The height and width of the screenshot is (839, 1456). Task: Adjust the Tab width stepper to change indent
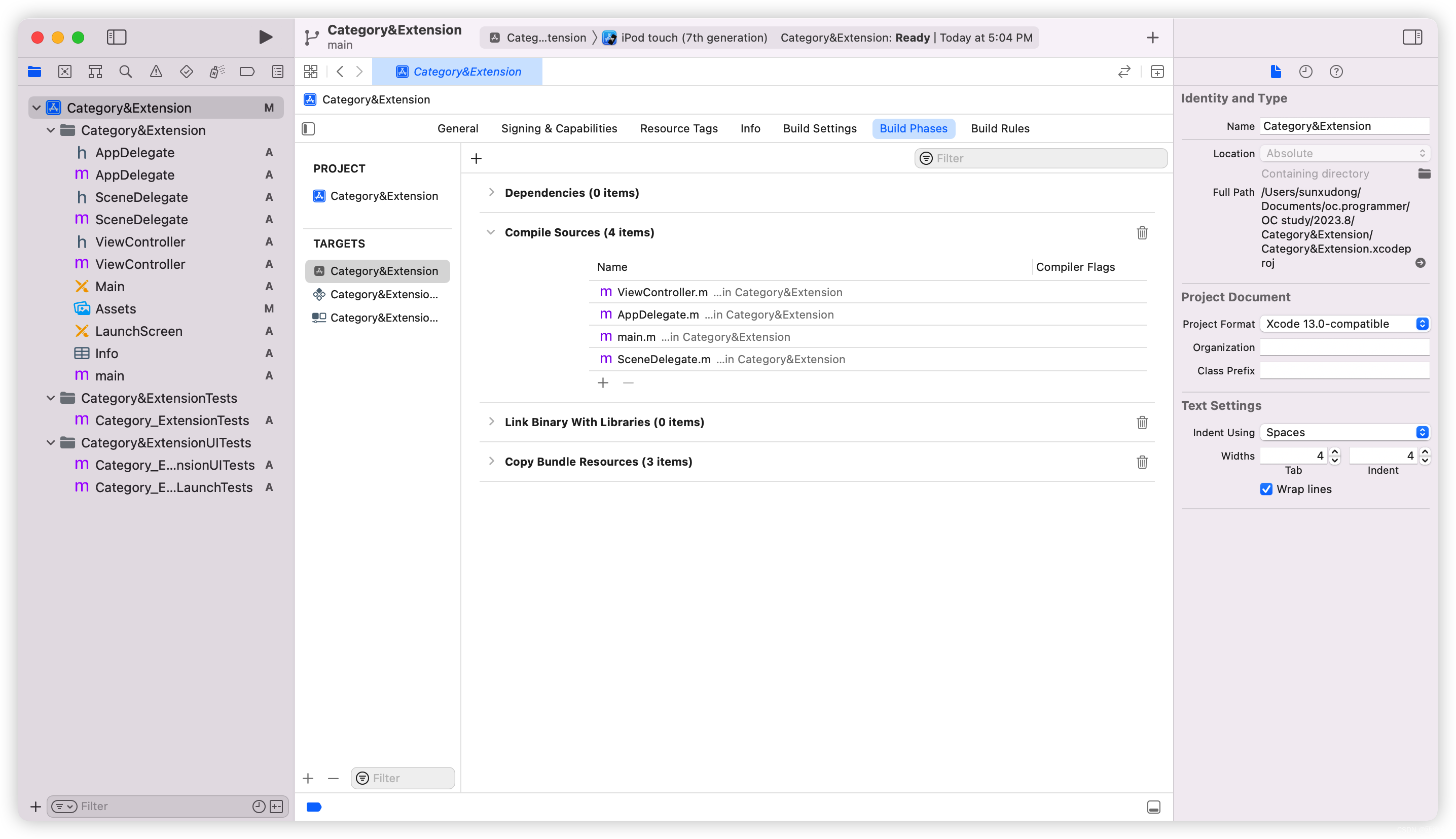[x=1335, y=456]
